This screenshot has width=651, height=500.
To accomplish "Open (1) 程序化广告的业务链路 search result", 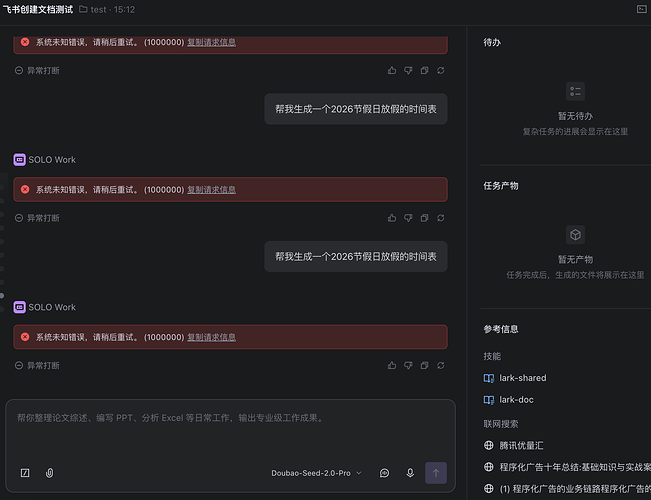I will [575, 489].
